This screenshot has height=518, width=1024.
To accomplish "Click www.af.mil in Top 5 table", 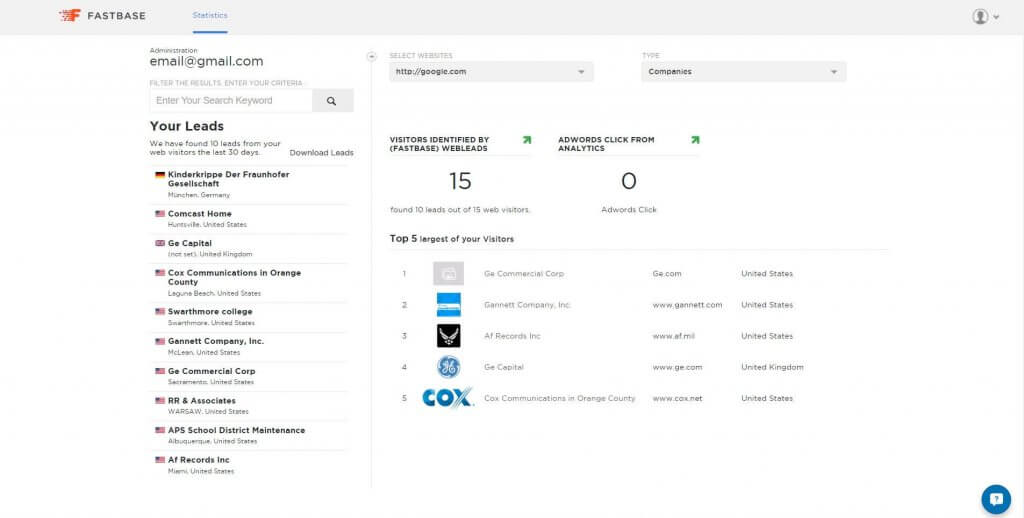I will 673,336.
